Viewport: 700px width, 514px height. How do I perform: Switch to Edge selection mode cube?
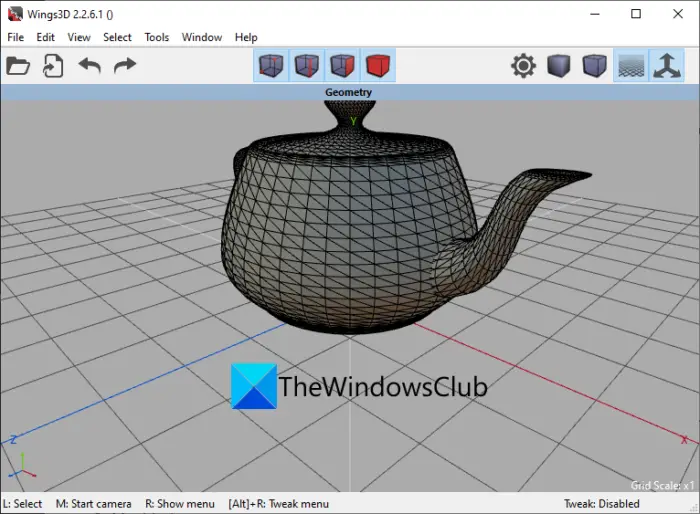point(307,66)
